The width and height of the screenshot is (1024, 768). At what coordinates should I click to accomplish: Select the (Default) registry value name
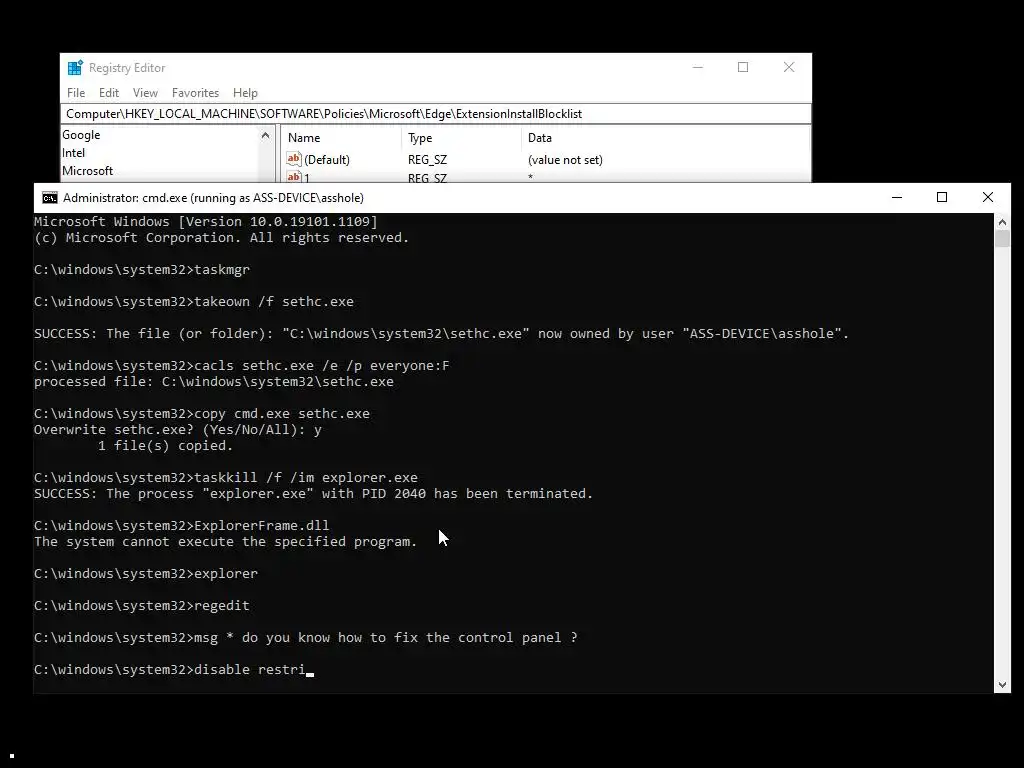coord(327,160)
